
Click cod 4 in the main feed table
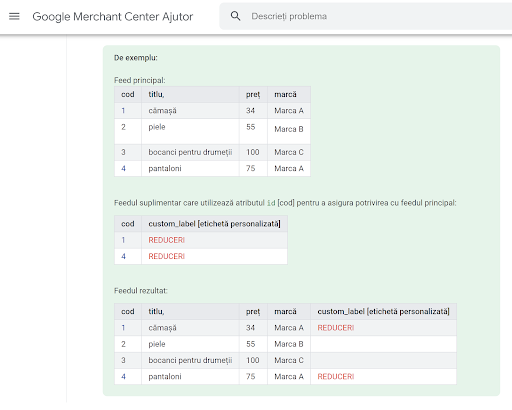(123, 168)
